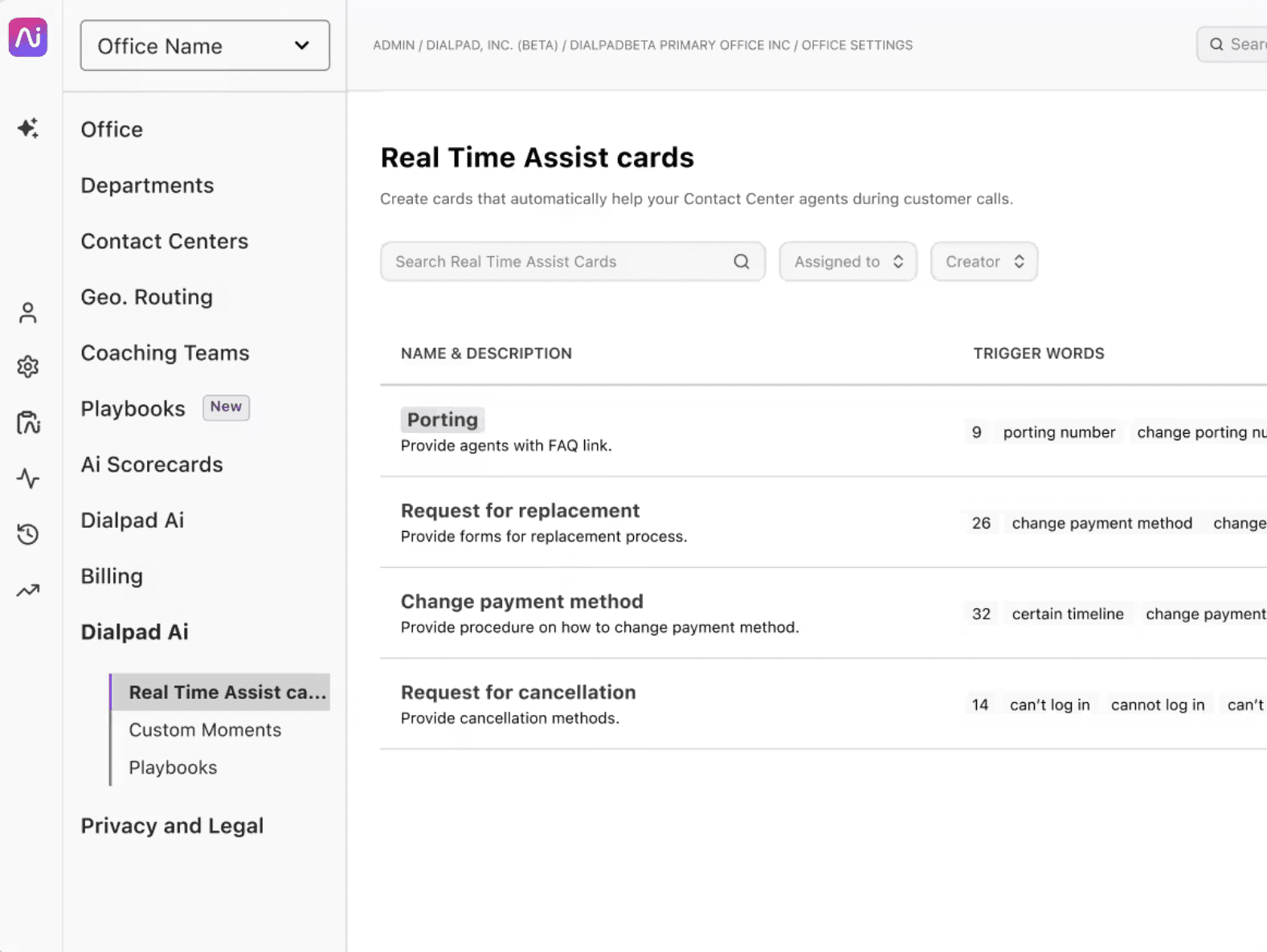Click the magnifier icon in card search
This screenshot has height=952, width=1267.
tap(742, 262)
